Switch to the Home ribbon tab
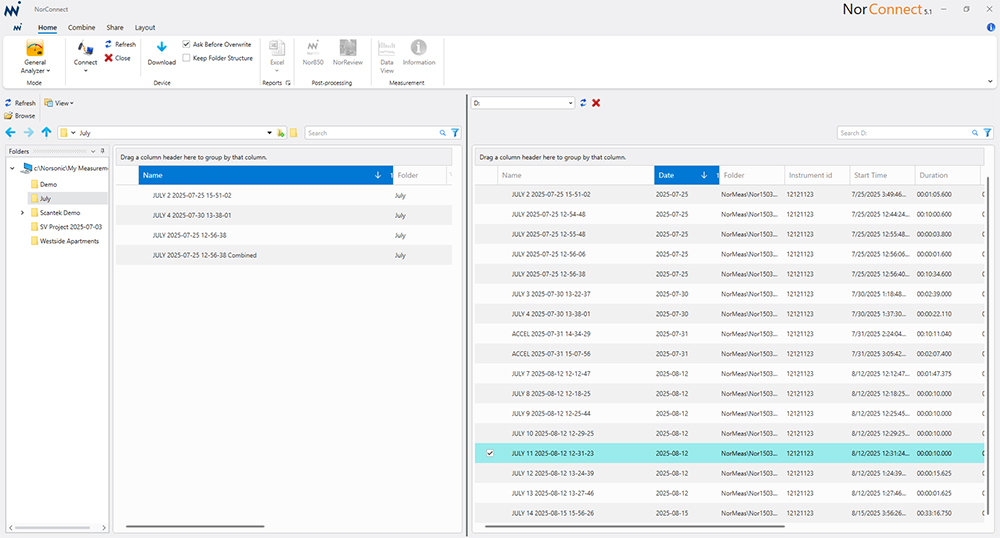The image size is (1000, 538). 47,27
